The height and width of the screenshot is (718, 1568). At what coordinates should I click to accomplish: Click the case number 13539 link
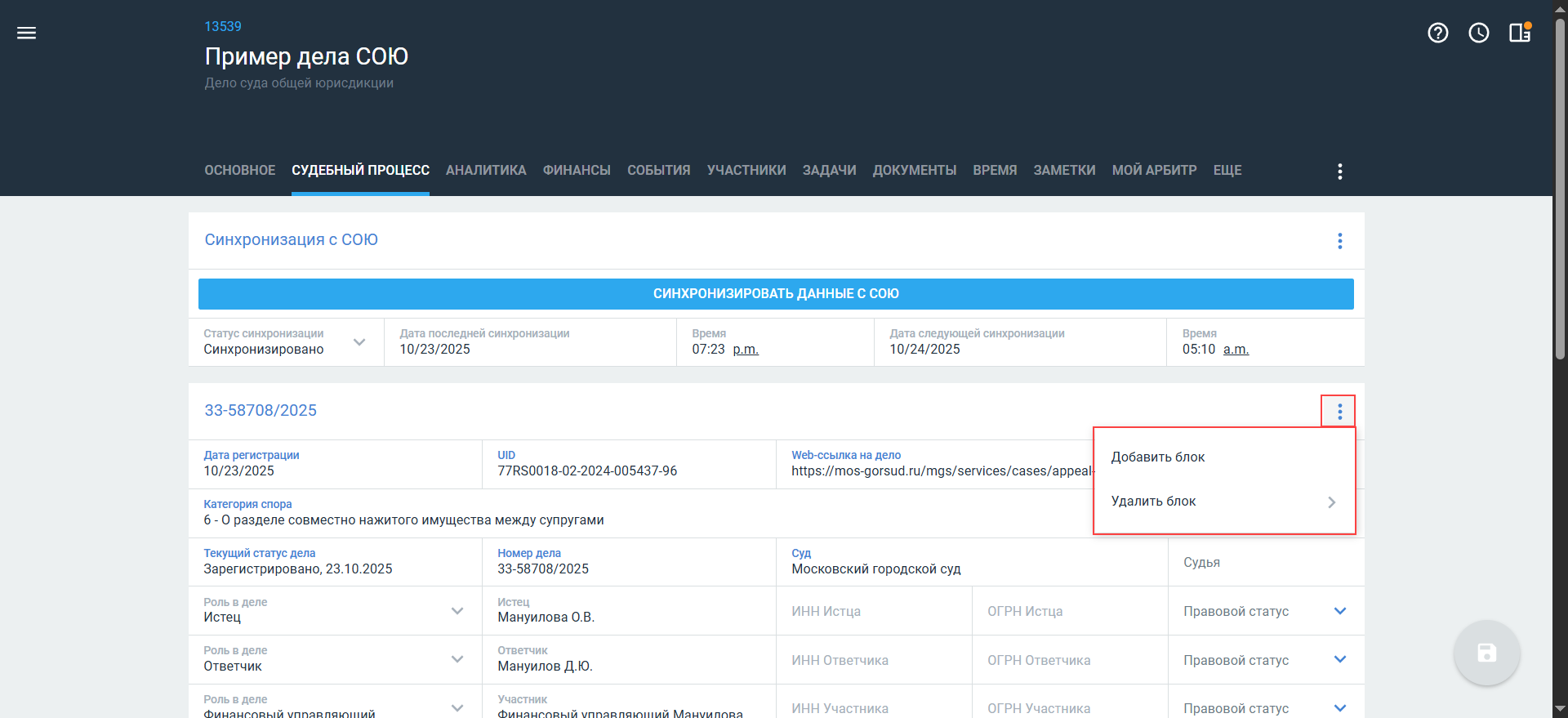click(x=223, y=26)
